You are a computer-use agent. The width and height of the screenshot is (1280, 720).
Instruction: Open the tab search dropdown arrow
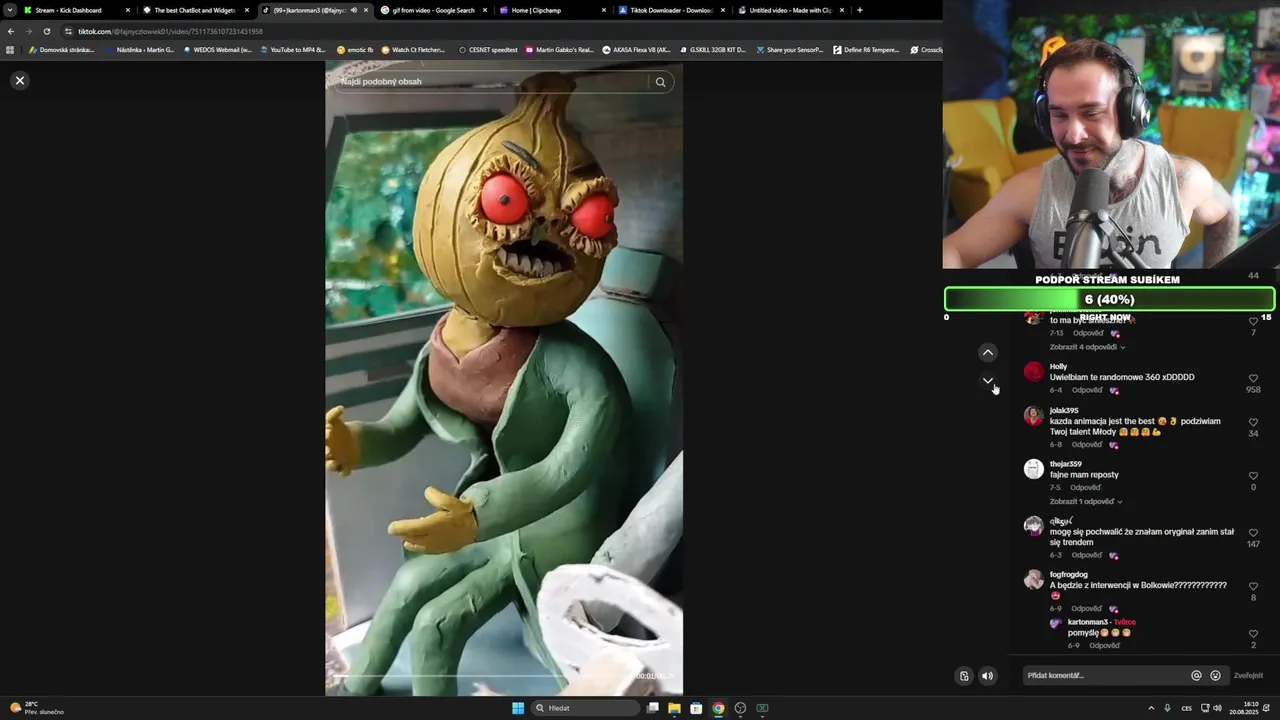click(x=9, y=10)
